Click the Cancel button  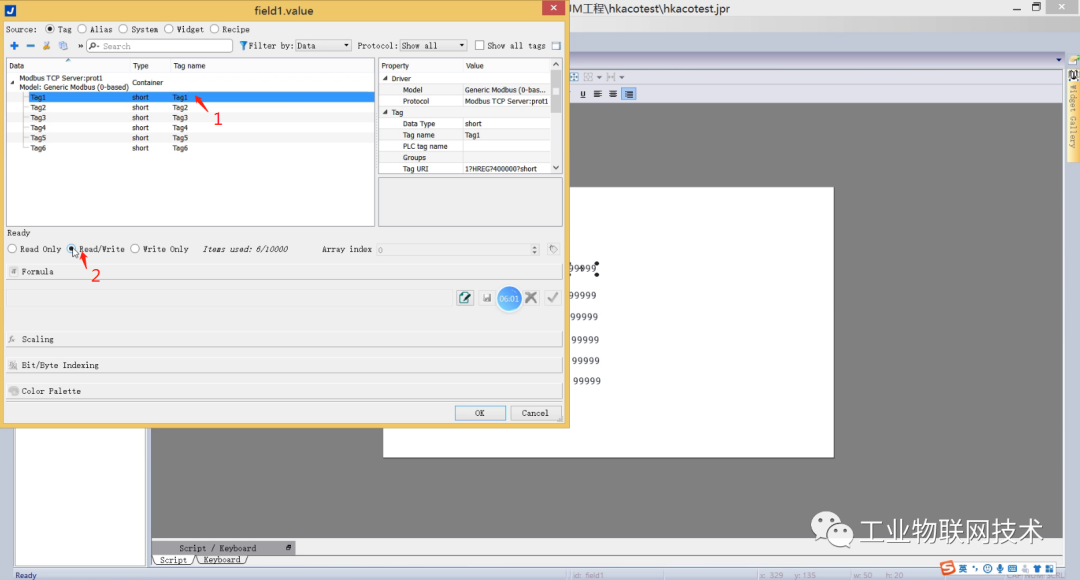[x=535, y=412]
